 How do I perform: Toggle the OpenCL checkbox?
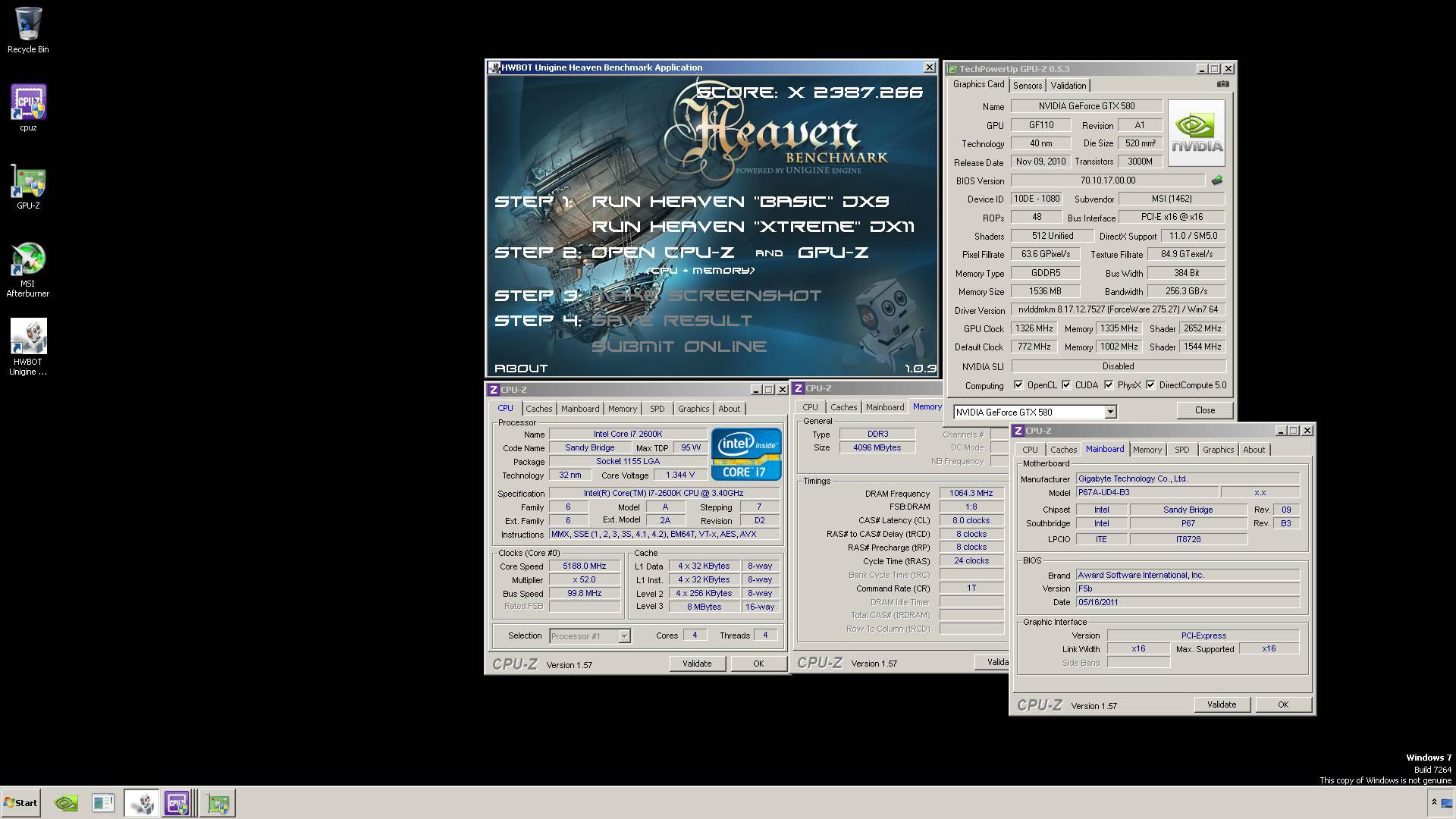pyautogui.click(x=1018, y=385)
